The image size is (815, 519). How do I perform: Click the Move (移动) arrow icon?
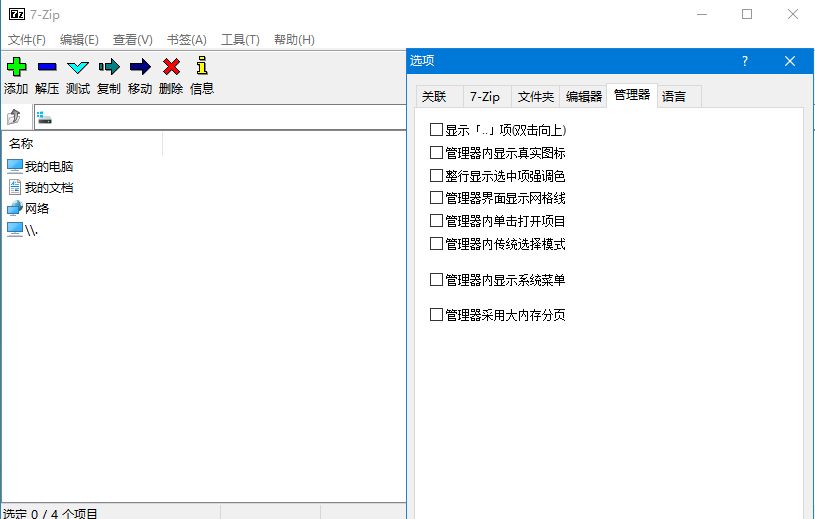(140, 68)
